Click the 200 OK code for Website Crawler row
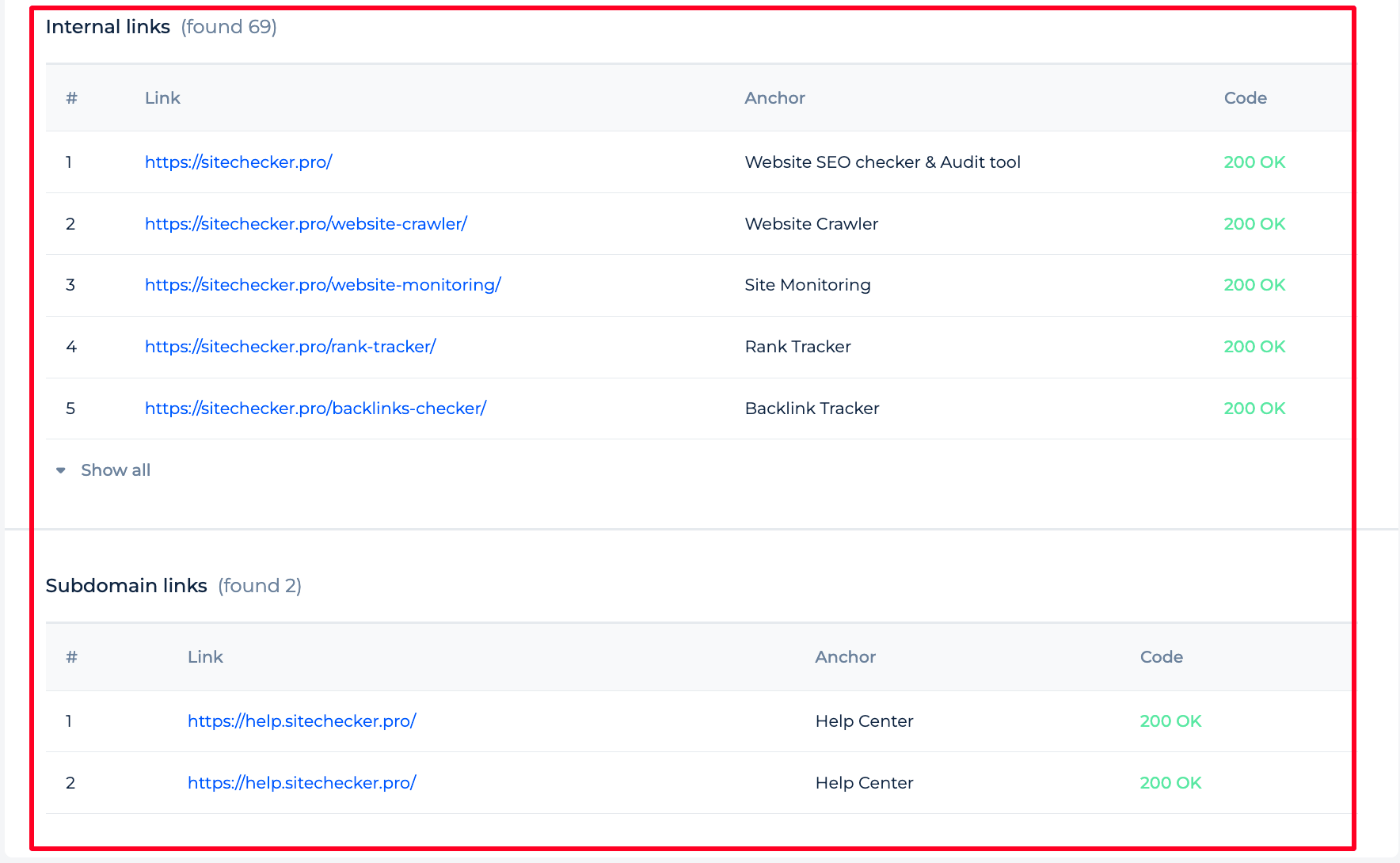 click(x=1254, y=224)
